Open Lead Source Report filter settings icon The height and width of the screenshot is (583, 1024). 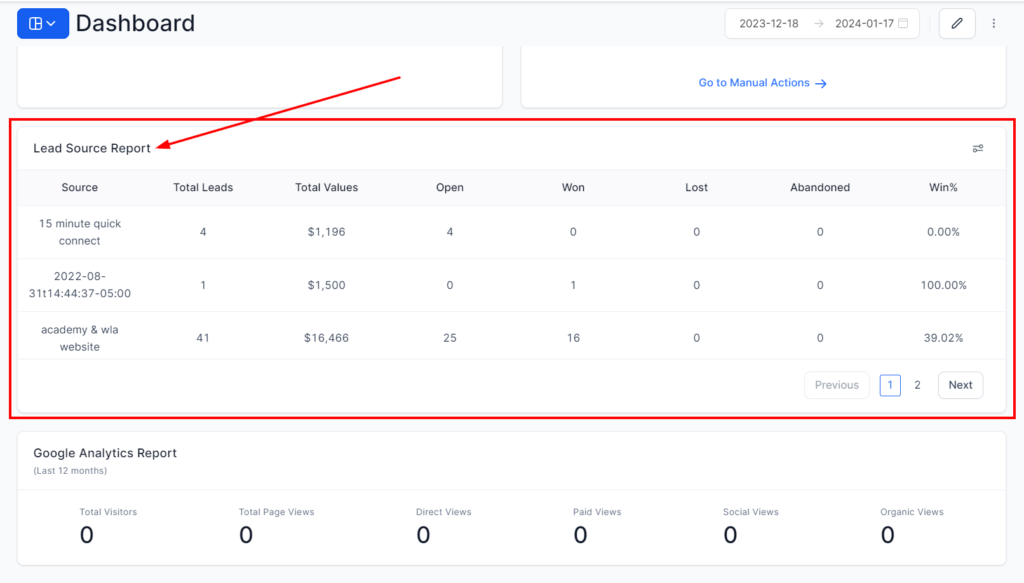click(978, 148)
